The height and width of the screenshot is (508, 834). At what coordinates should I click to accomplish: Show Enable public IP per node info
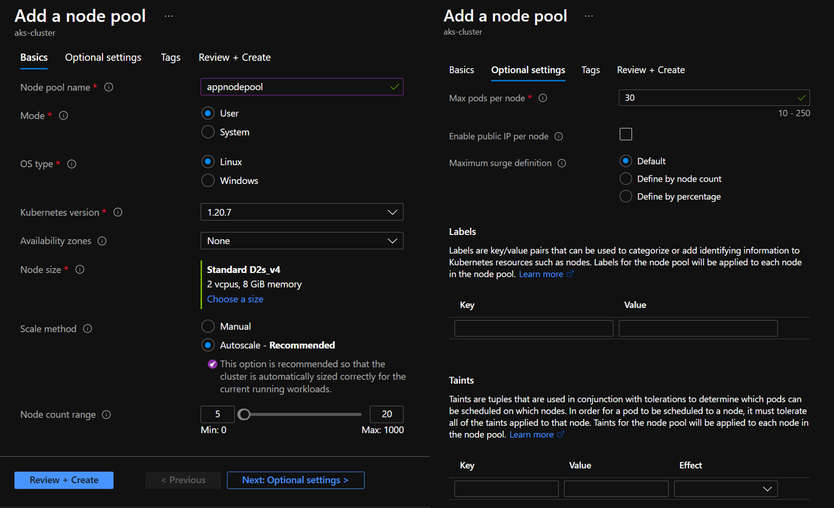click(558, 136)
